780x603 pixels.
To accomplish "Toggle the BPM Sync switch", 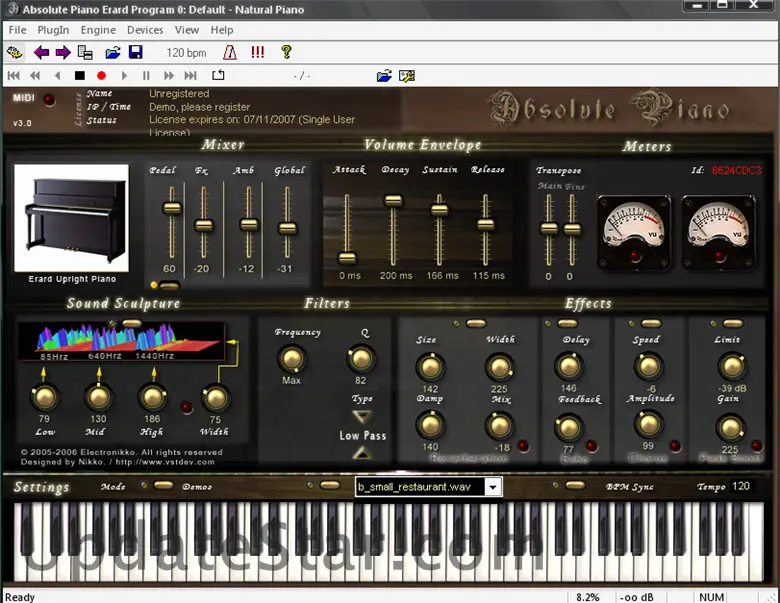I will [x=575, y=485].
